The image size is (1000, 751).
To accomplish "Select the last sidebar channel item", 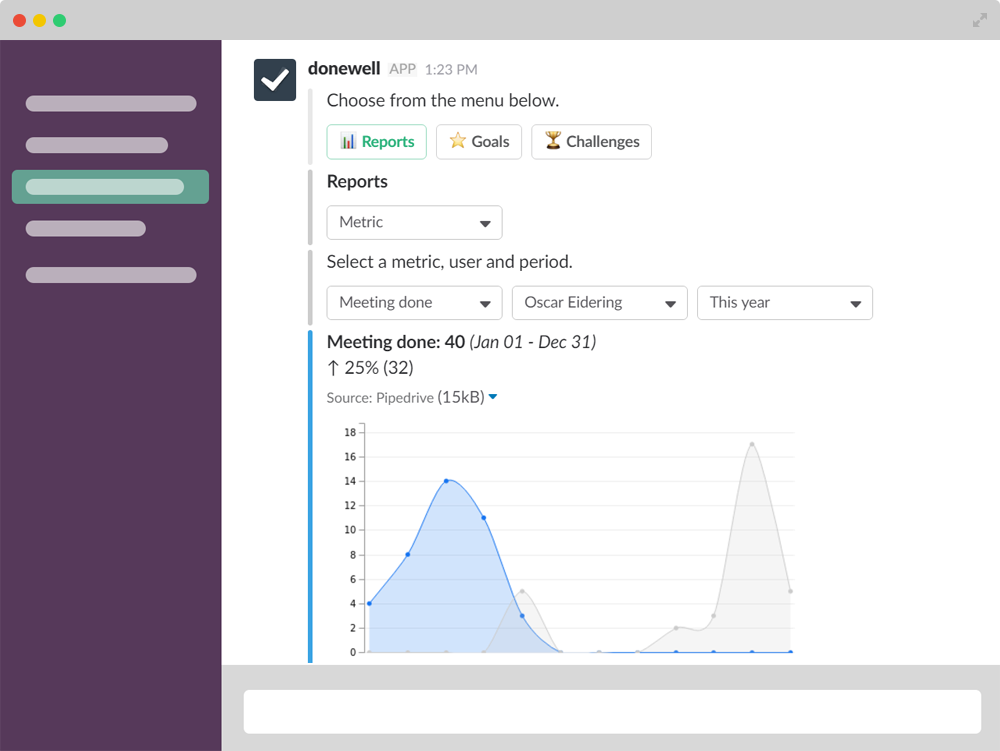I will click(x=110, y=275).
